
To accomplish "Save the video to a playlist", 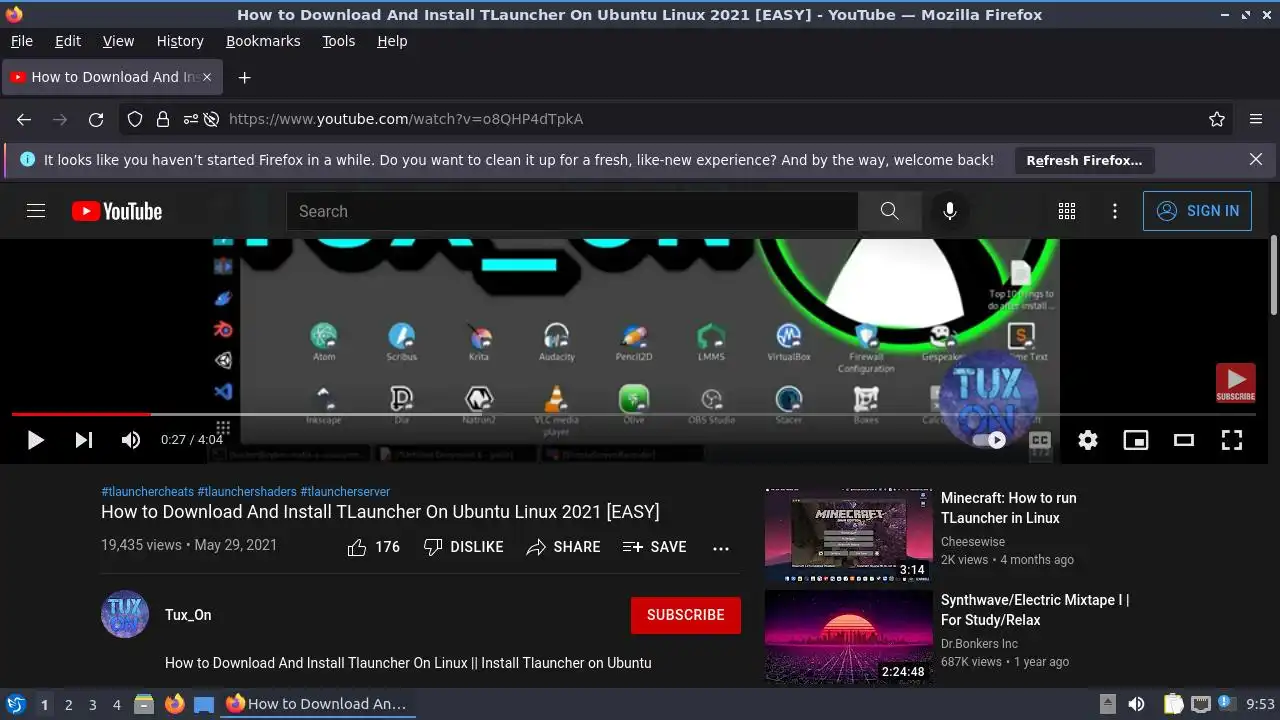I will tap(655, 547).
